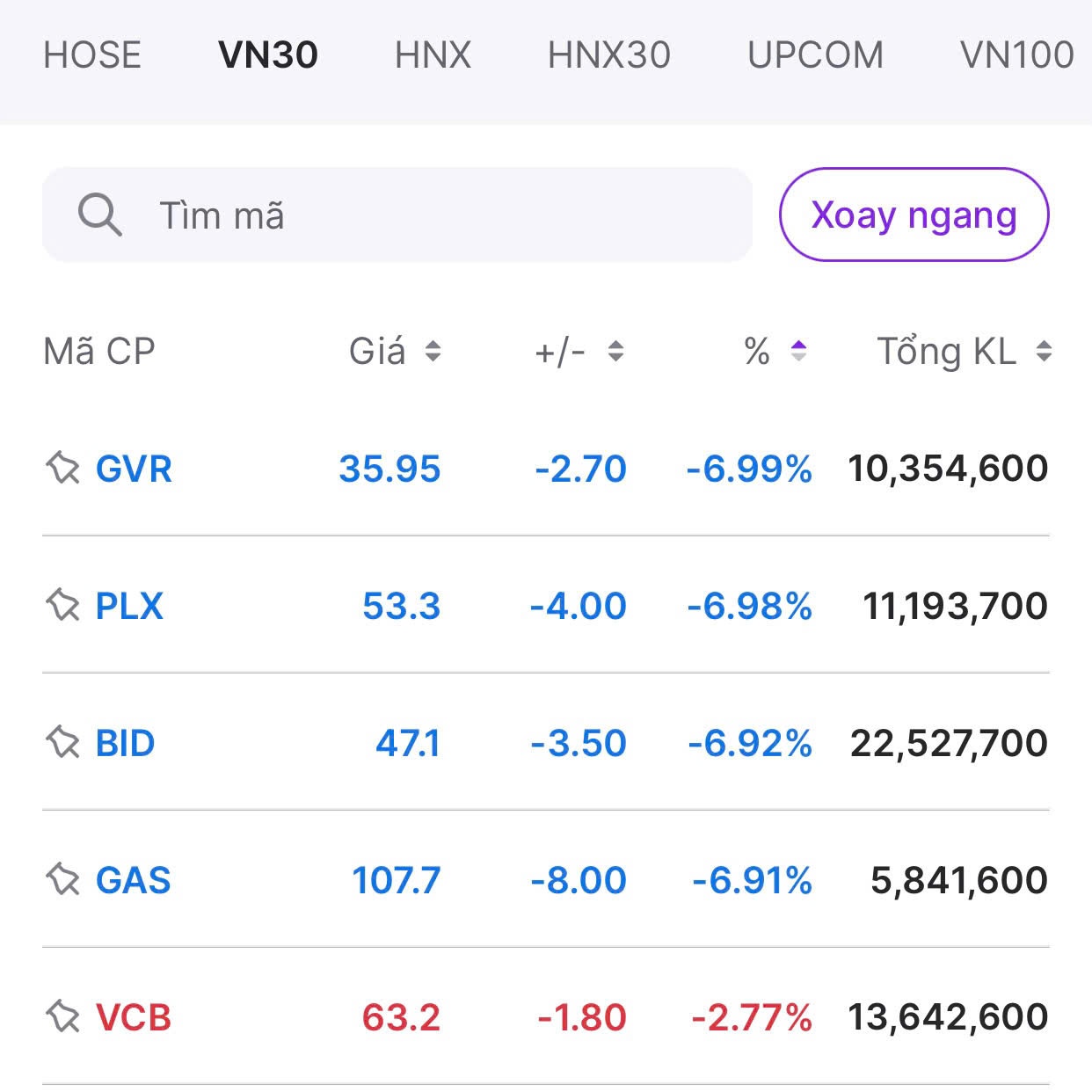Switch to the HNX tab

tap(433, 55)
